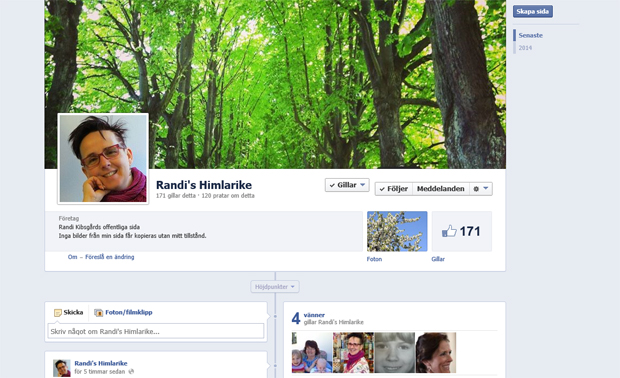Click the för 5 timmar sedan timestamp

pyautogui.click(x=100, y=372)
